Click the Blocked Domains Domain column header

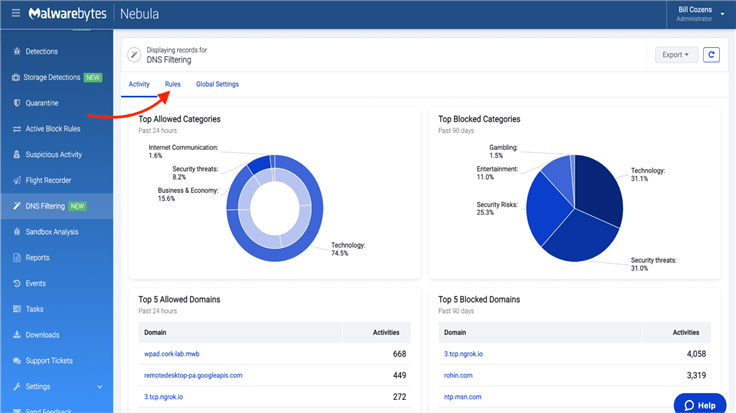tap(455, 332)
